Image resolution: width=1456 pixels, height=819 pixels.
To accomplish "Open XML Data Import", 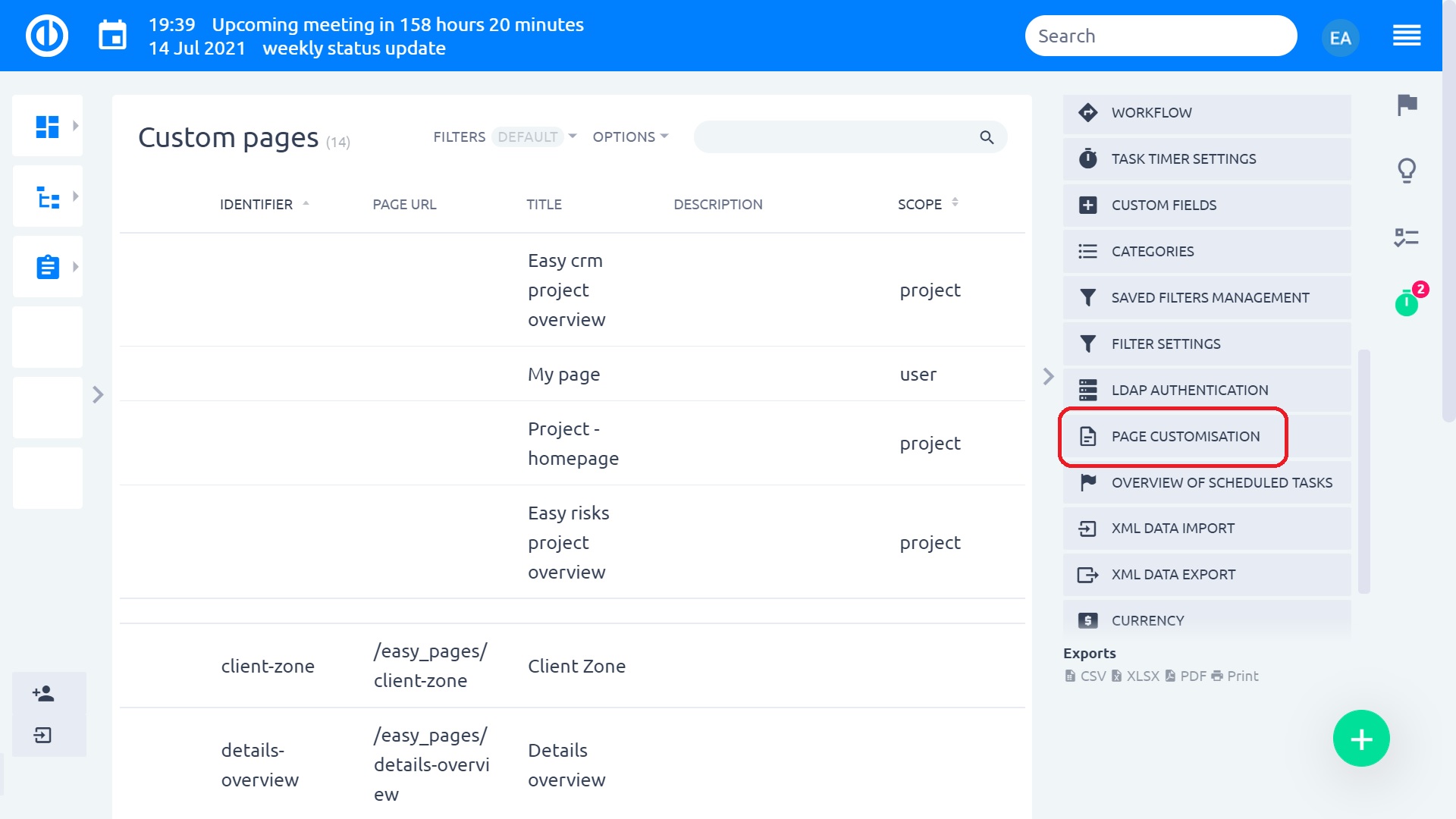I will point(1207,529).
